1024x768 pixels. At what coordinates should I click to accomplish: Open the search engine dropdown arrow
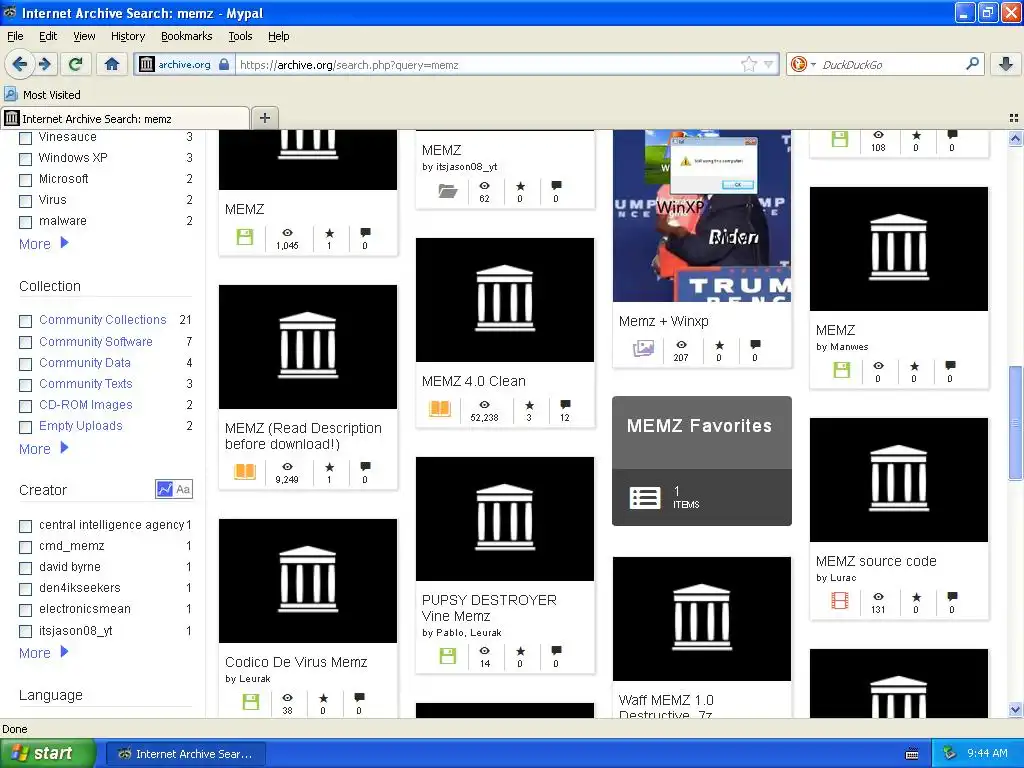(x=813, y=64)
